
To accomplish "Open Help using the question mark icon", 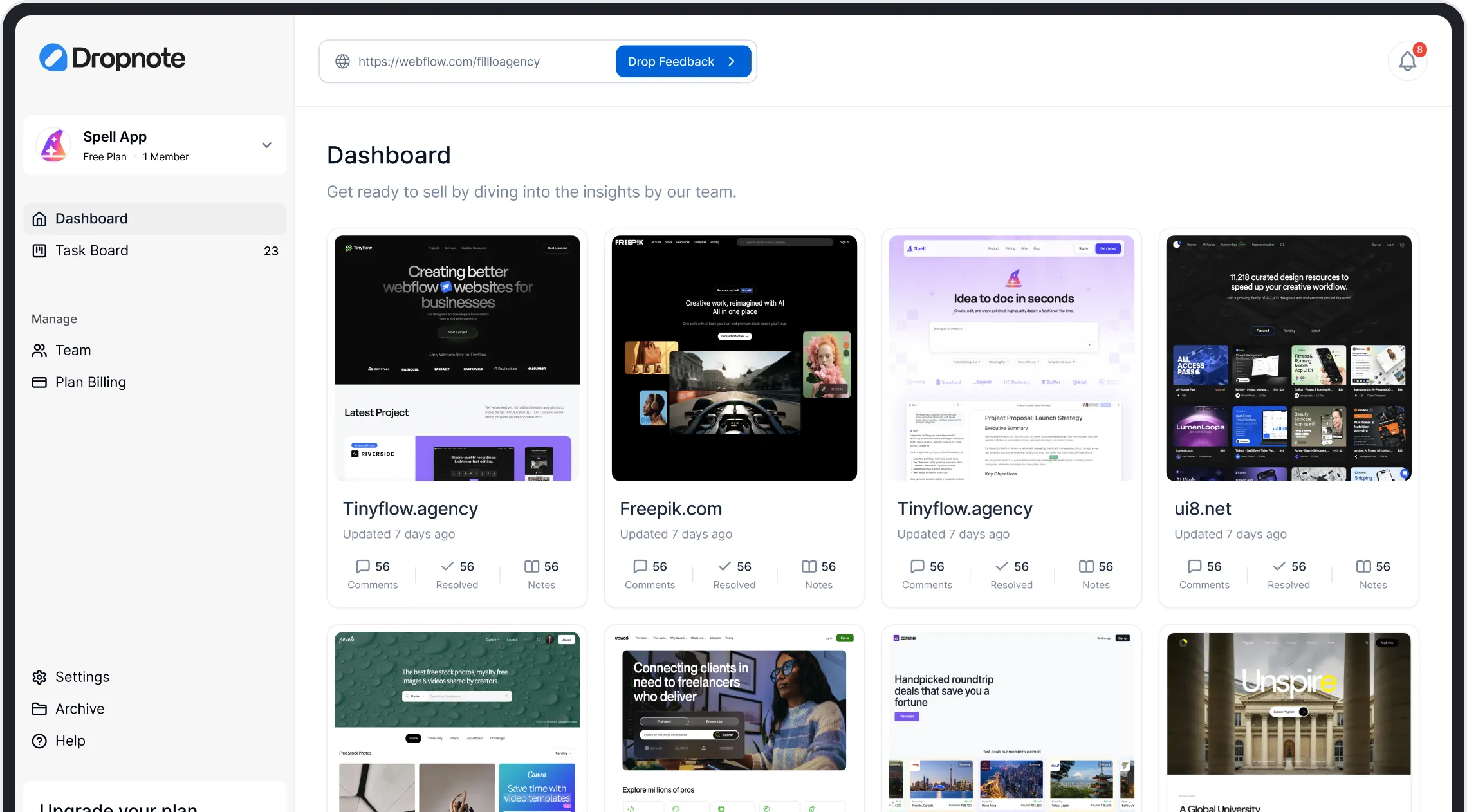I will click(39, 741).
